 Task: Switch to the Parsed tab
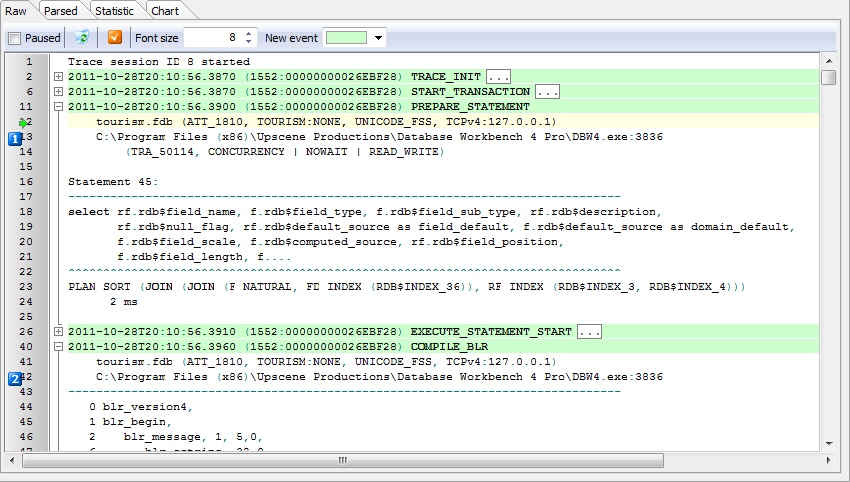coord(61,10)
